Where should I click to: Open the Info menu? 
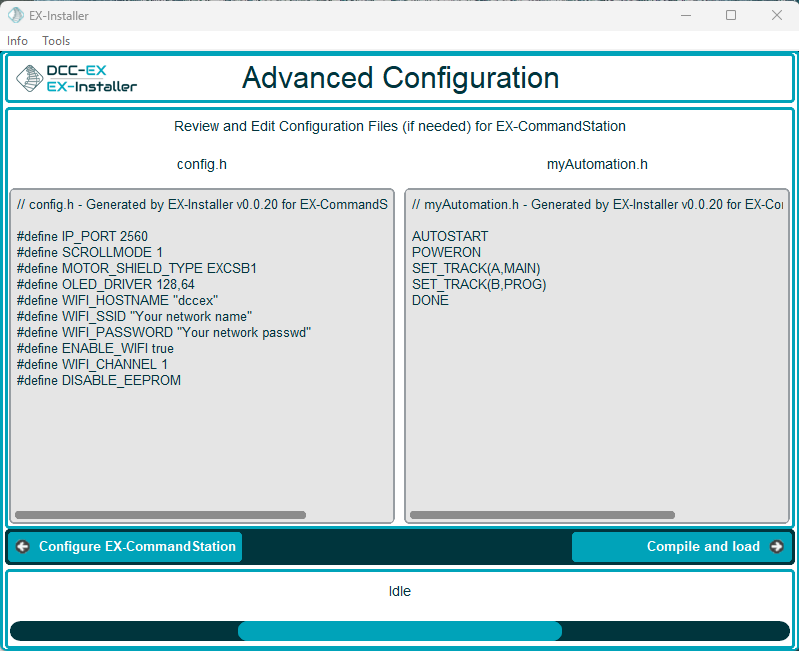[x=17, y=41]
